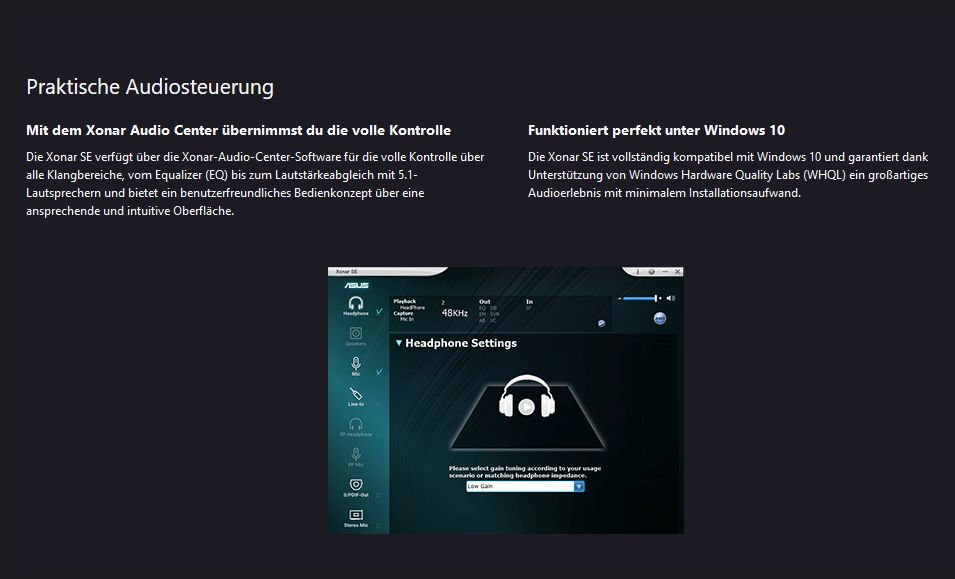Click the Xonar SE window title
955x579 pixels.
[347, 272]
